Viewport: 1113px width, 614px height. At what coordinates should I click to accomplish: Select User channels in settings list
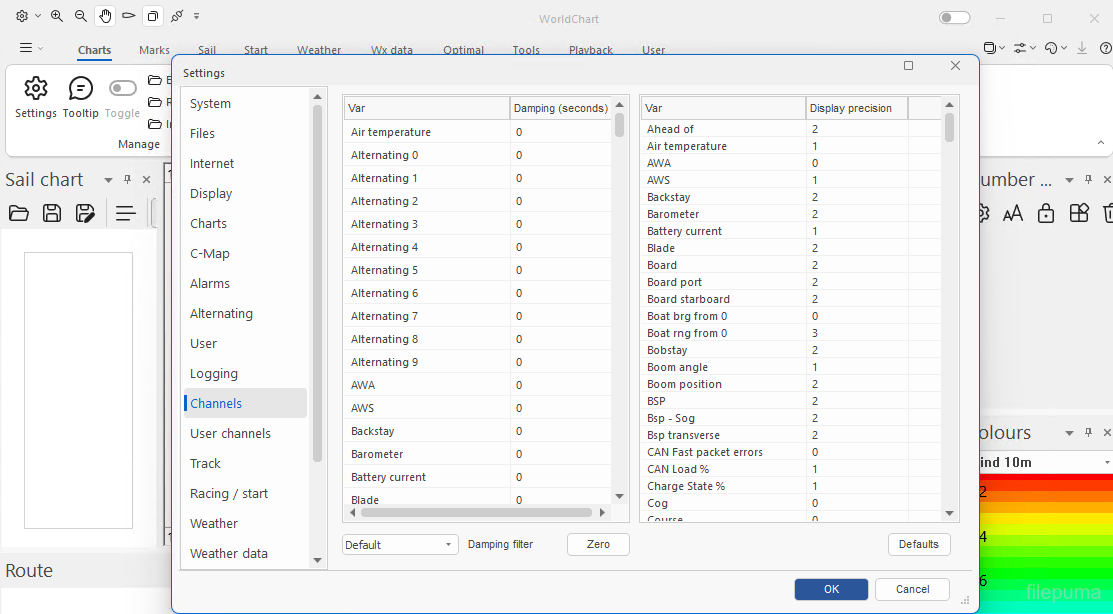(x=230, y=433)
